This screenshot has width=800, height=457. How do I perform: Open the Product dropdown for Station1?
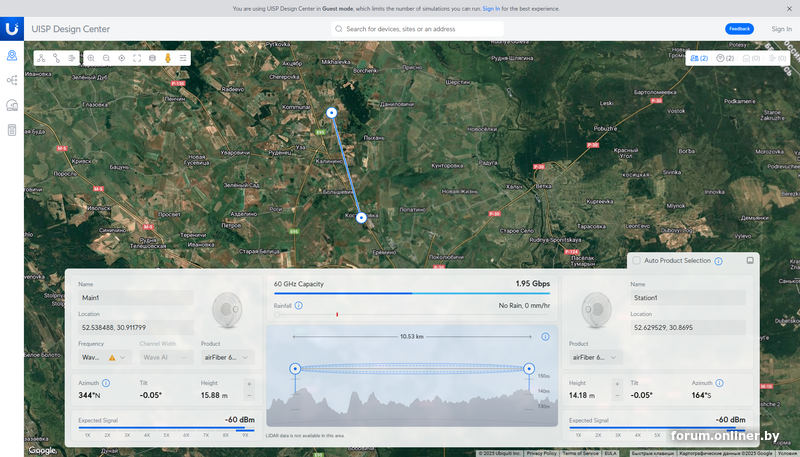click(x=596, y=356)
